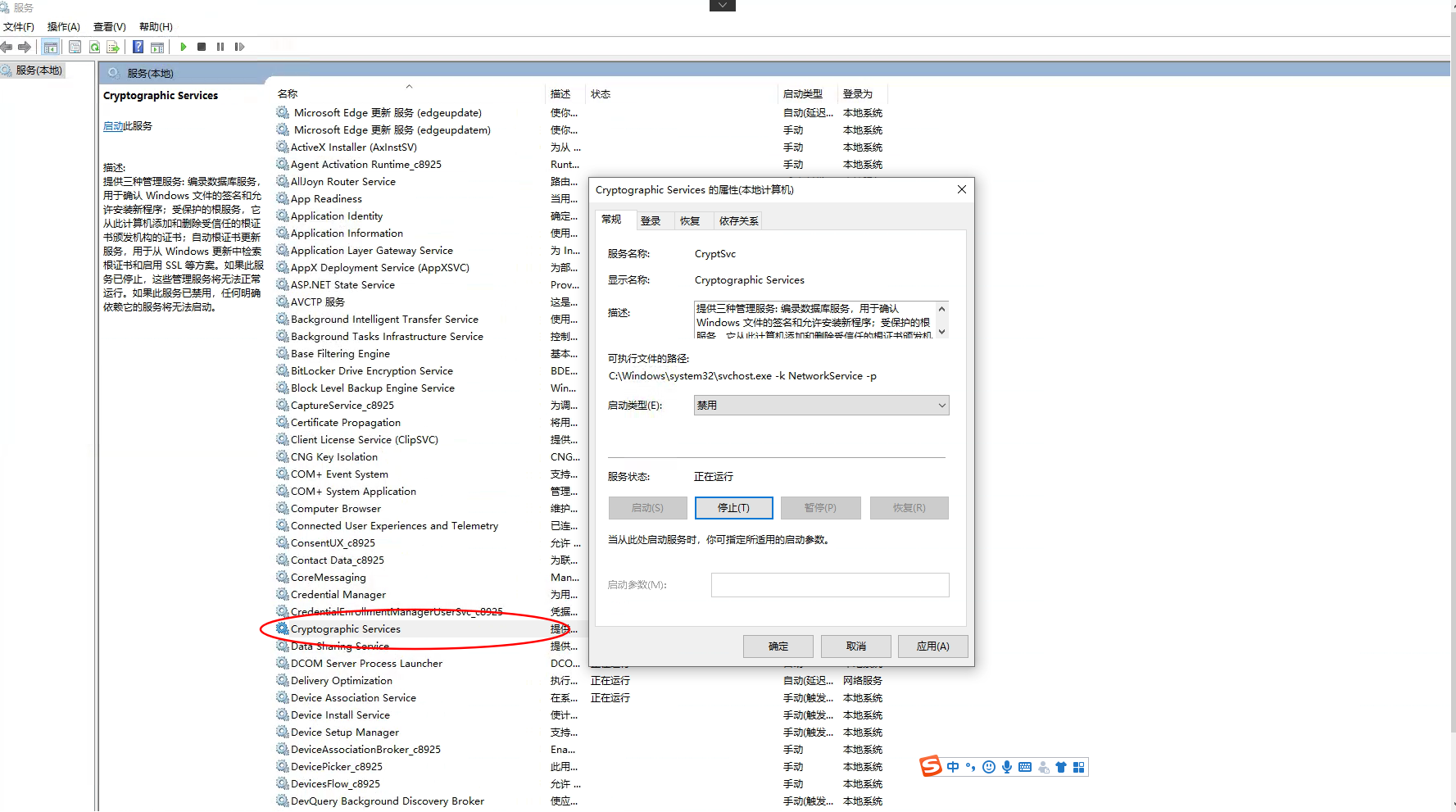The height and width of the screenshot is (812, 1456).
Task: Click the Restart Service toolbar icon
Action: (239, 47)
